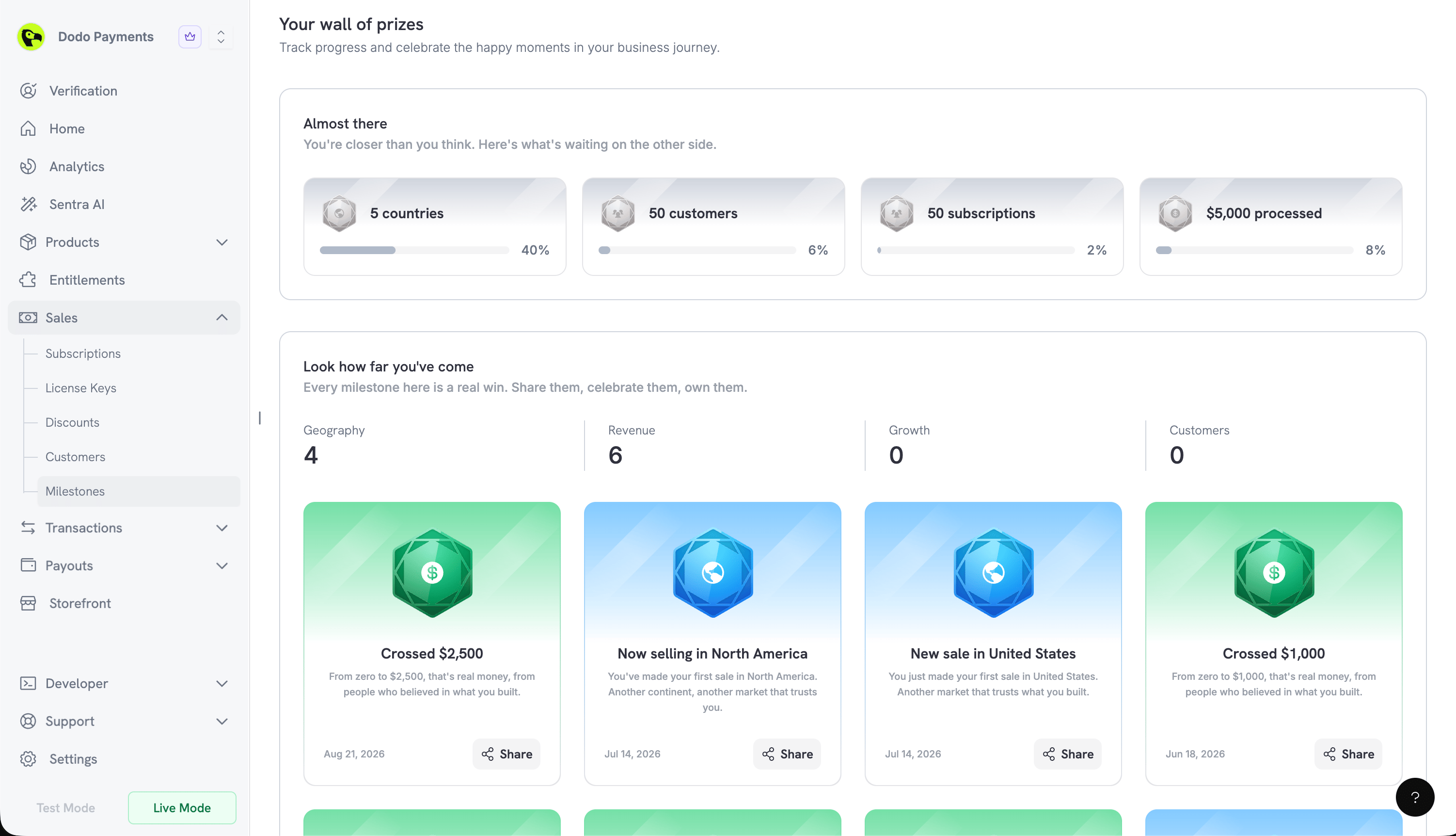Expand the Payouts menu chevron
Image resolution: width=1456 pixels, height=836 pixels.
(x=222, y=565)
